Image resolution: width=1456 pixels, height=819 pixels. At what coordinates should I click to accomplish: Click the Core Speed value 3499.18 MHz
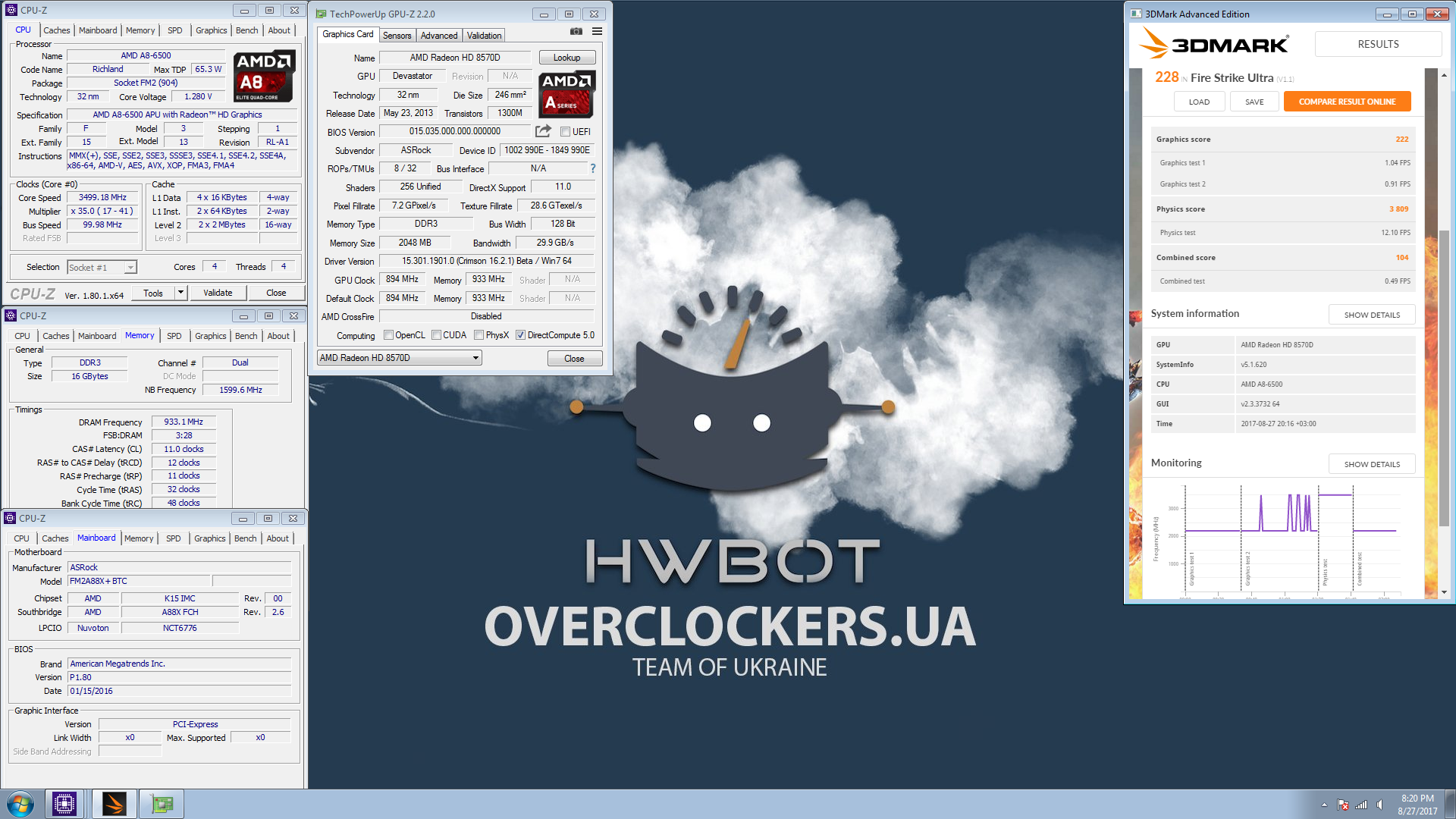click(x=102, y=197)
